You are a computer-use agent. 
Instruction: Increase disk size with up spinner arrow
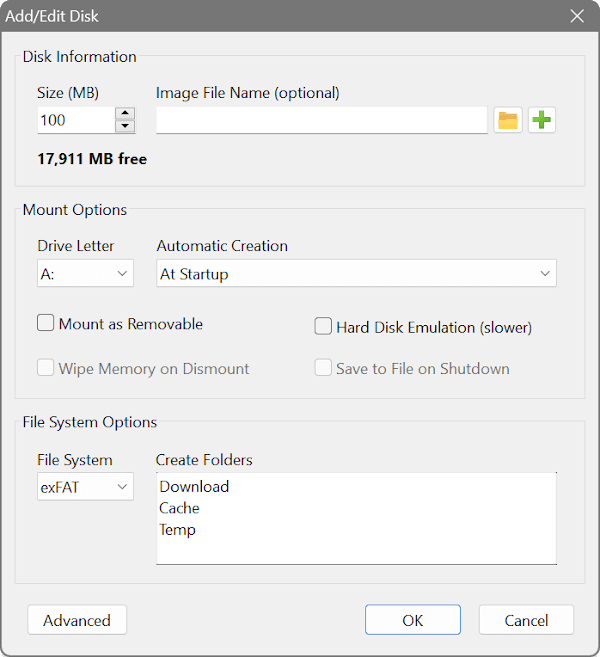(x=125, y=114)
